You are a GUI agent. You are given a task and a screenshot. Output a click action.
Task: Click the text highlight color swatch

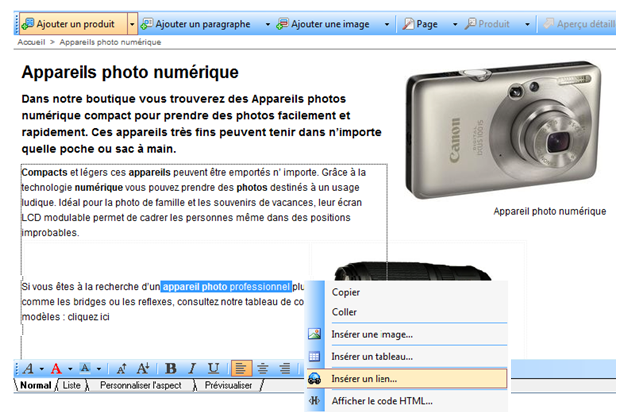[84, 369]
